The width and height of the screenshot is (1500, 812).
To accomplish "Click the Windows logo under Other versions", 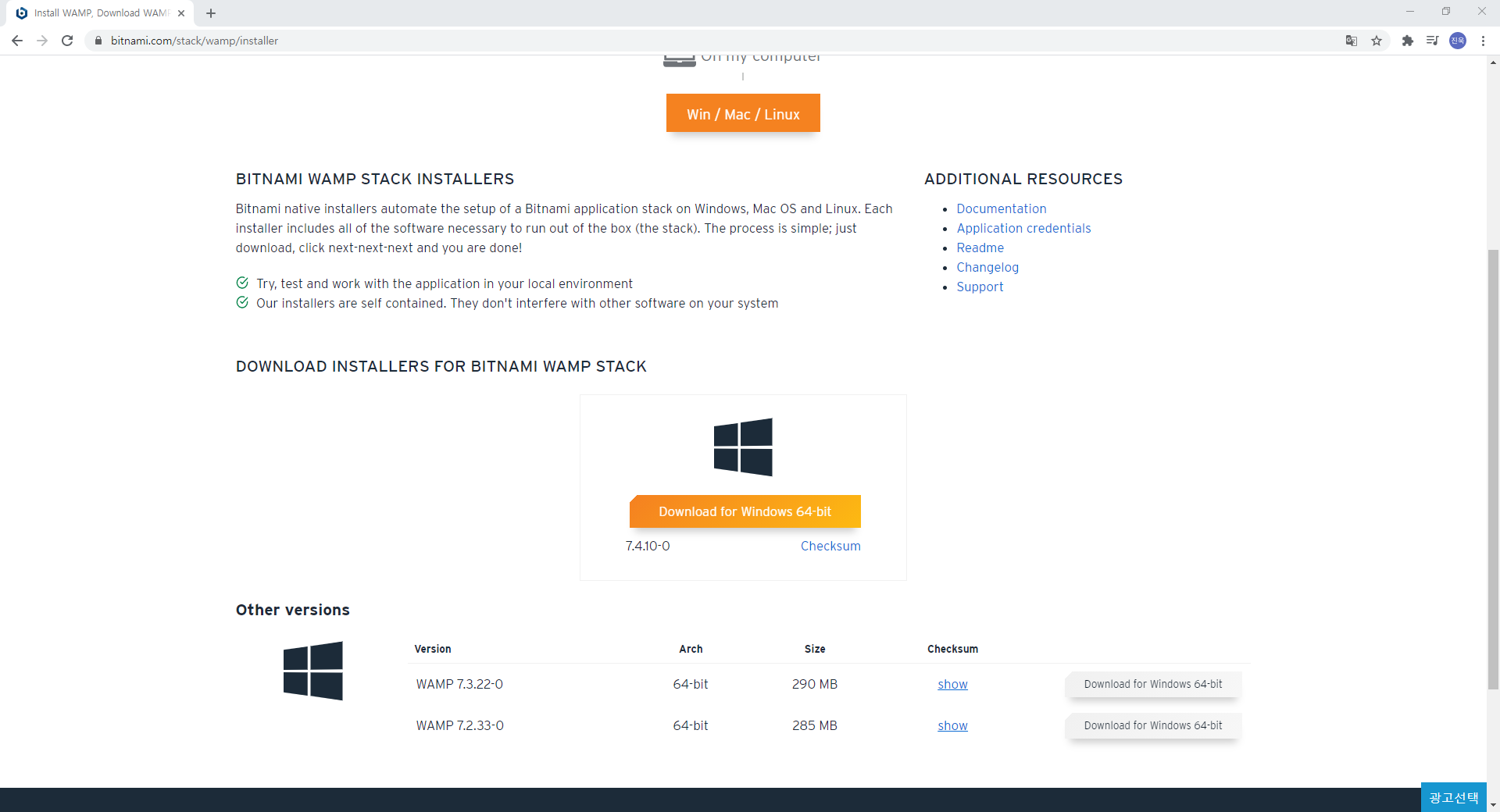I will pos(313,671).
